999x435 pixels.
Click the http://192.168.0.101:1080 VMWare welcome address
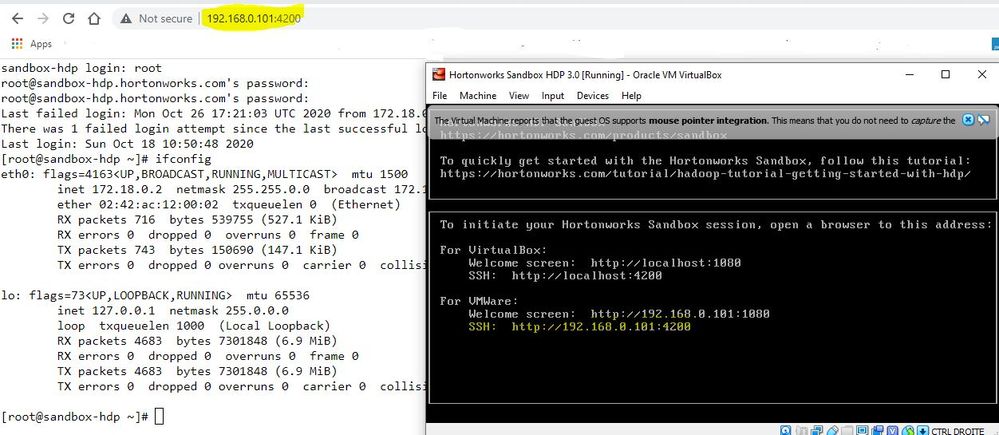(680, 314)
